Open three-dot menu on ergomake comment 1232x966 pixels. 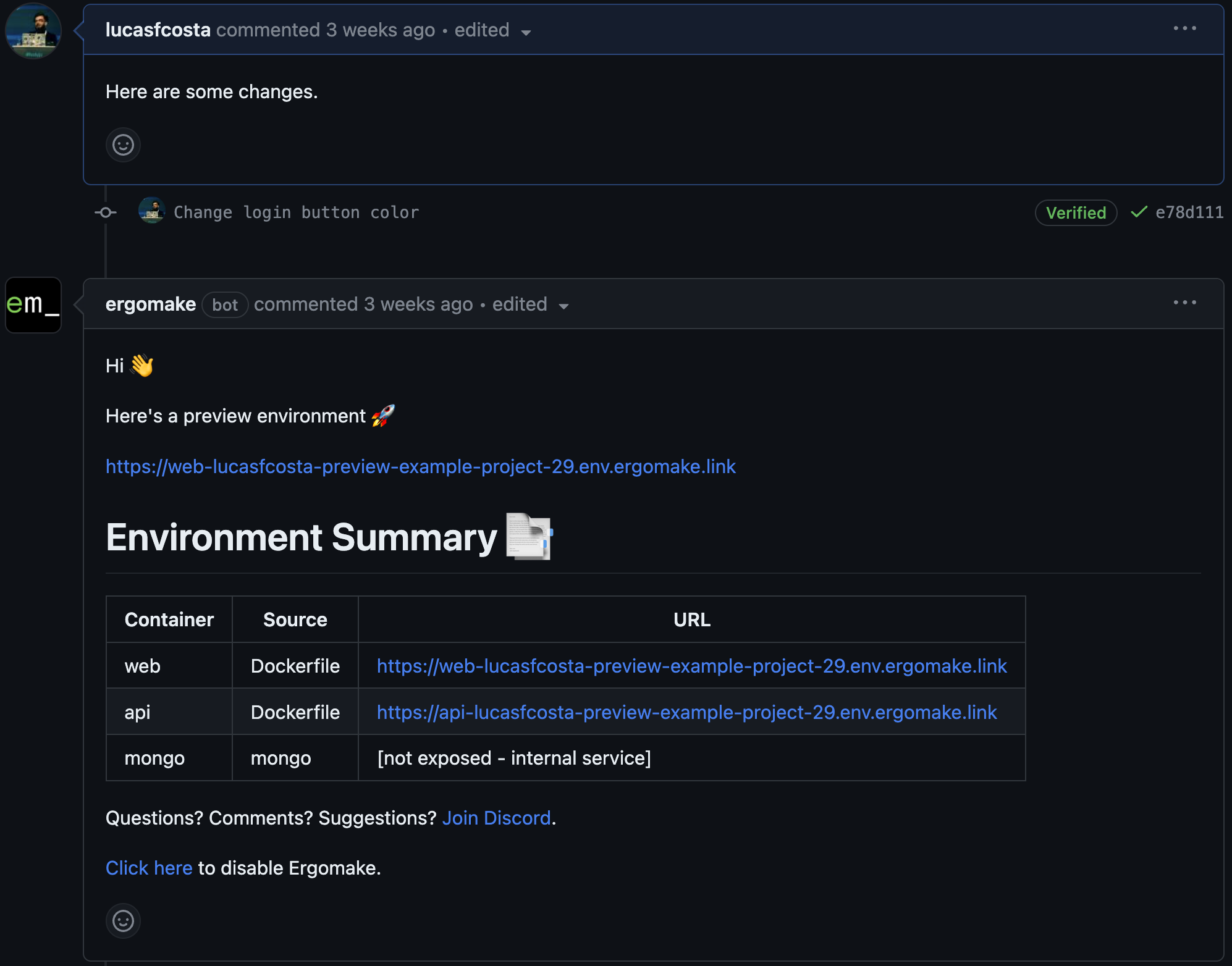(x=1184, y=303)
